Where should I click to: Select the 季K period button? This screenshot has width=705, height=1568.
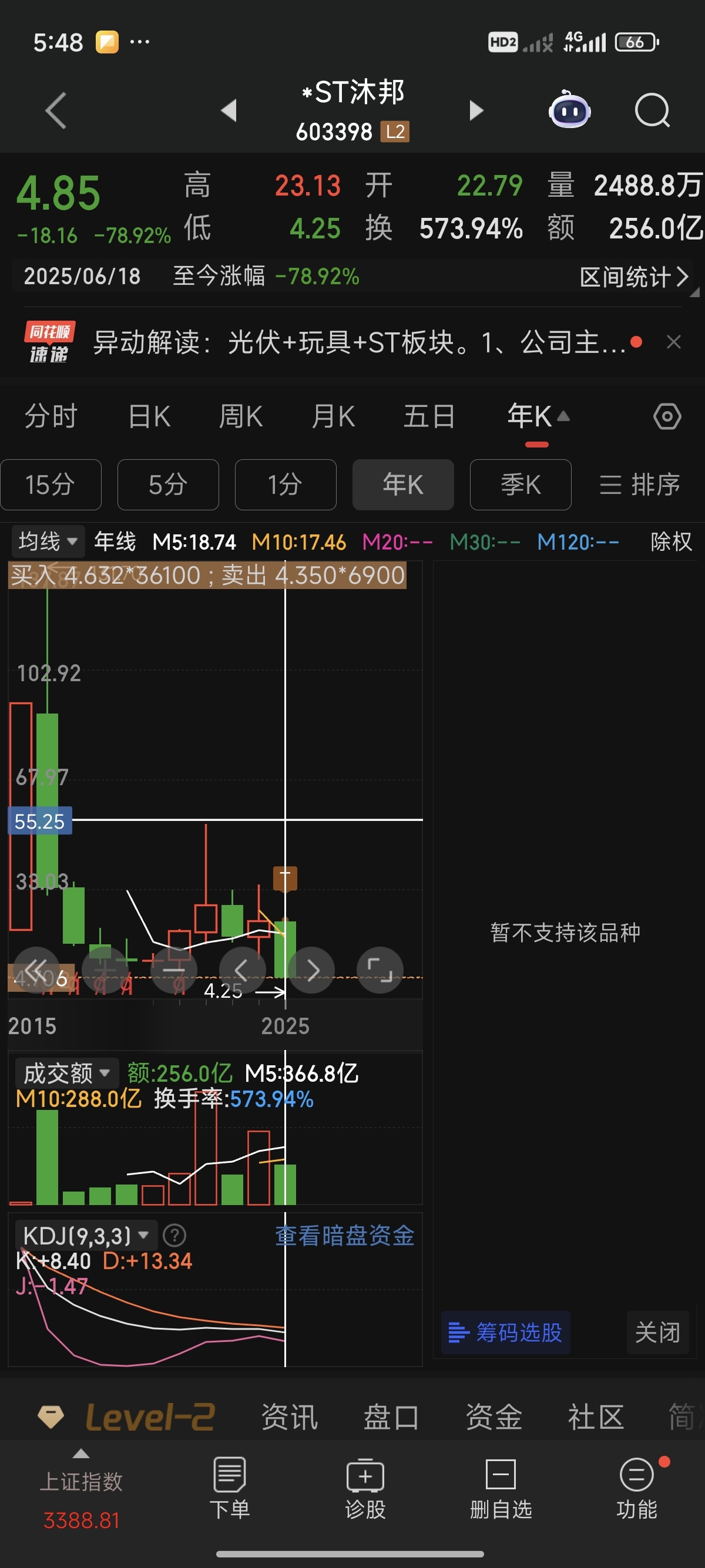tap(521, 484)
